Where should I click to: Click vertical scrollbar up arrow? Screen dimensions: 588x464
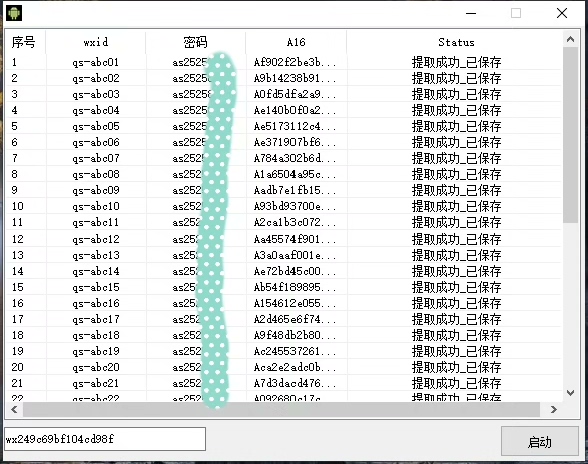(570, 39)
